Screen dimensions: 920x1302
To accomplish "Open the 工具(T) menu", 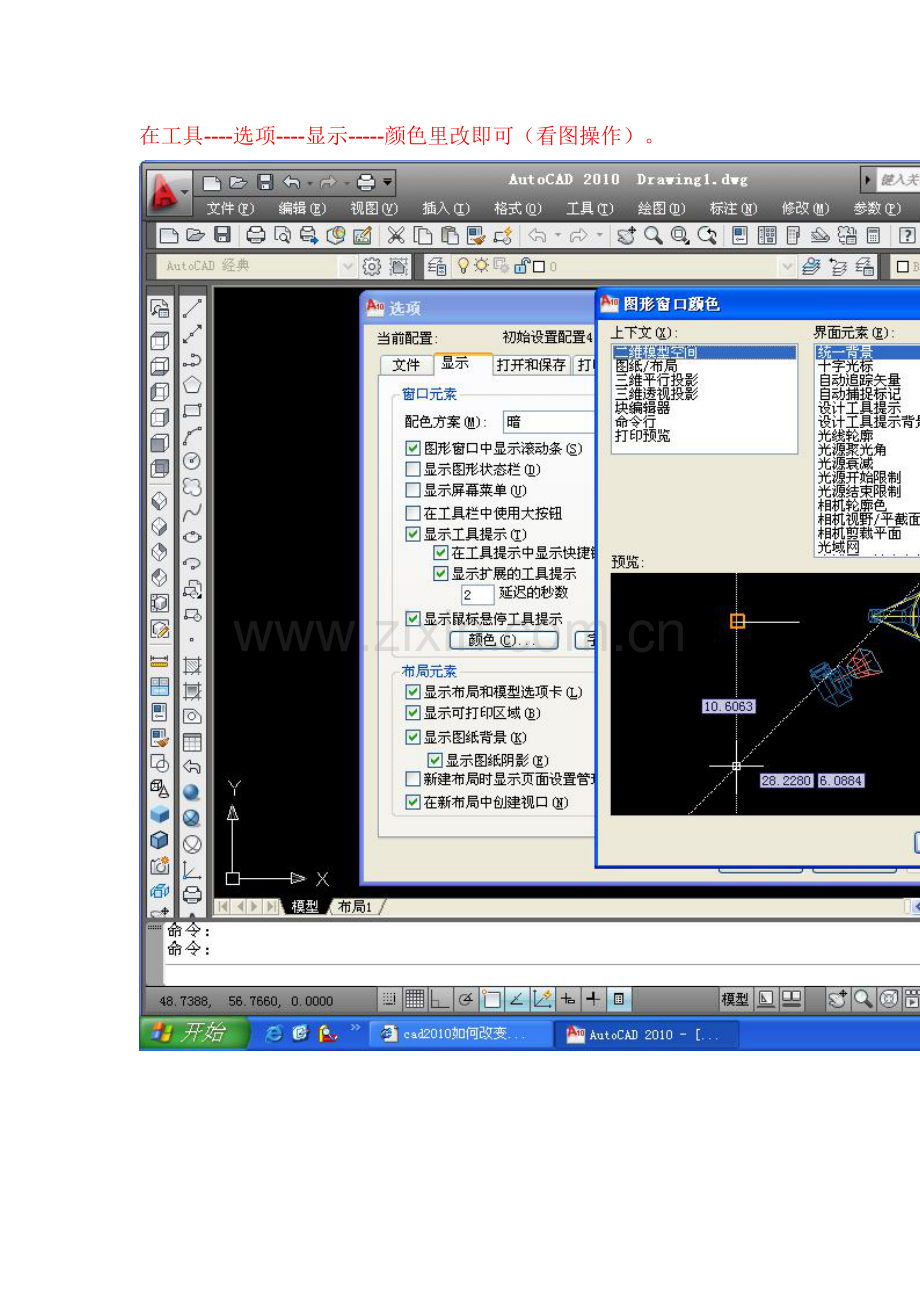I will pyautogui.click(x=589, y=209).
